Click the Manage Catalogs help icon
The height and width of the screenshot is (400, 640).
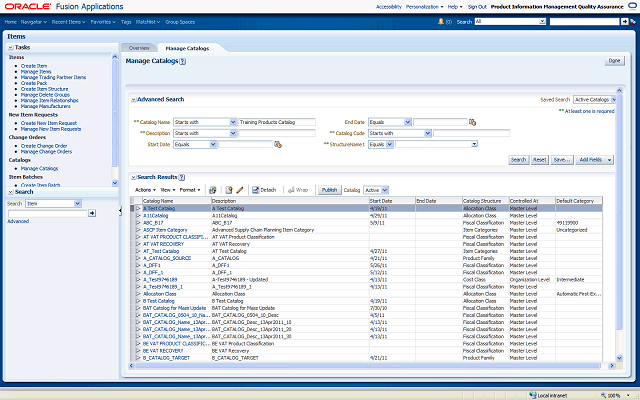pos(183,61)
